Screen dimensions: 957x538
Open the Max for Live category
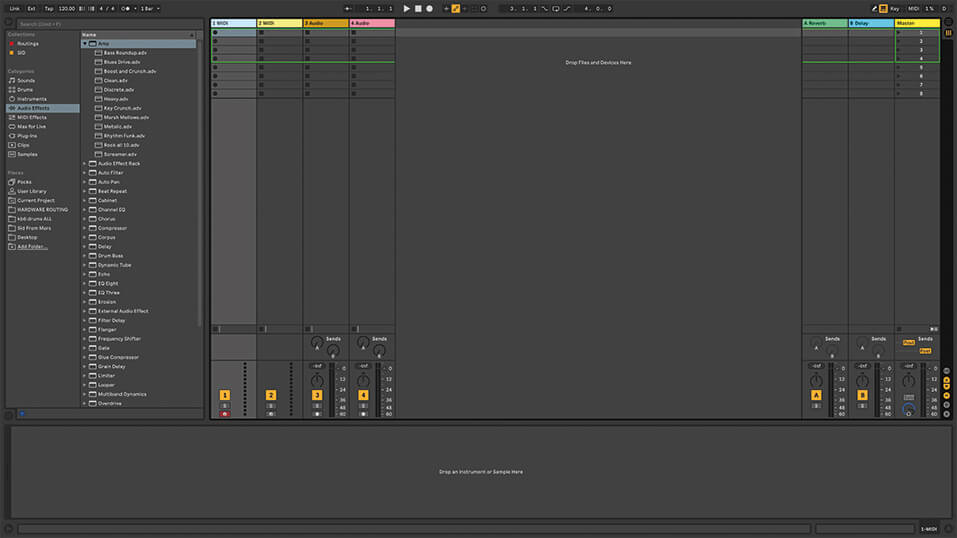(31, 126)
